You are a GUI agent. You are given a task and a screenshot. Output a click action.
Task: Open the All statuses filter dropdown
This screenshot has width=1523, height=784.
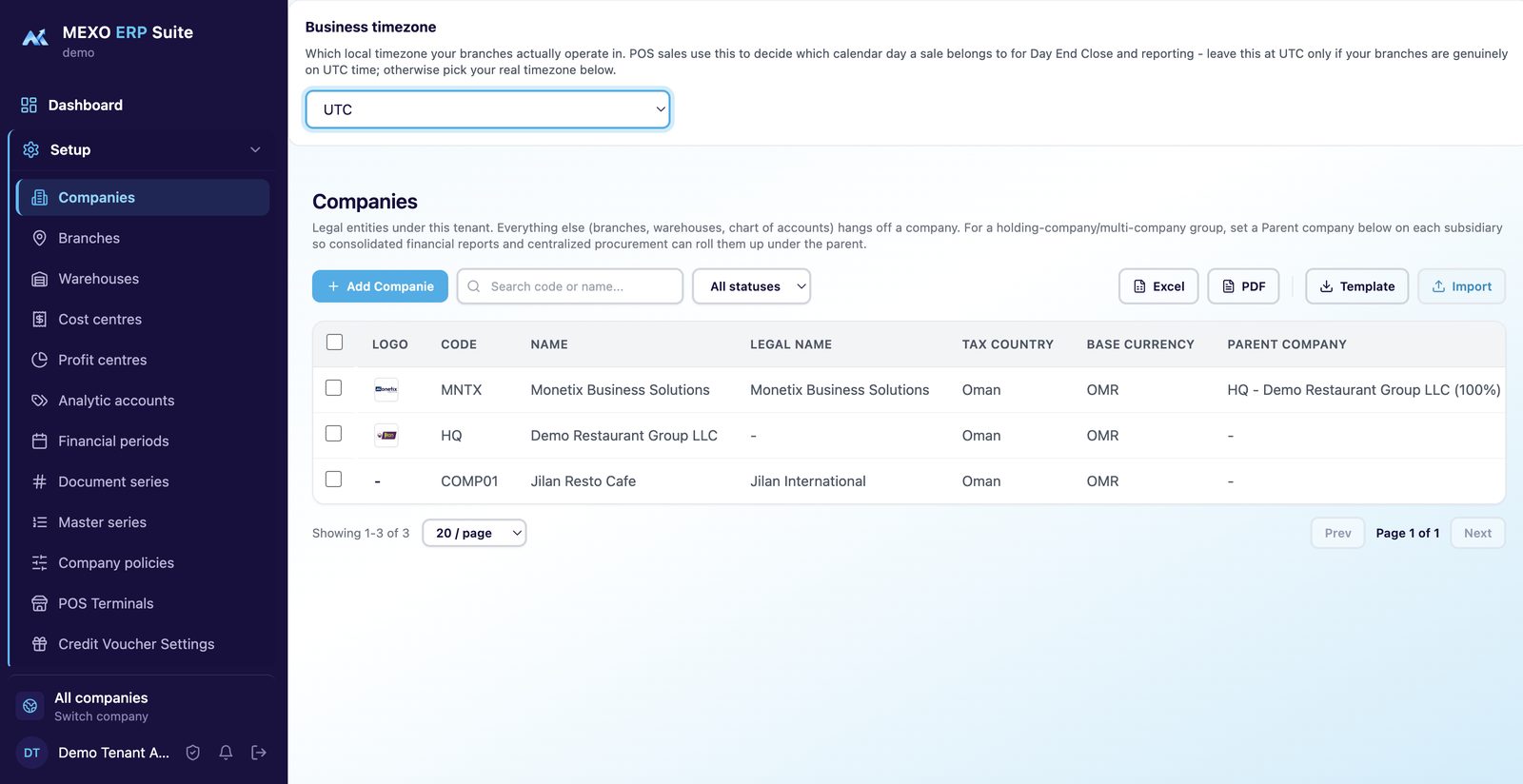pyautogui.click(x=751, y=286)
